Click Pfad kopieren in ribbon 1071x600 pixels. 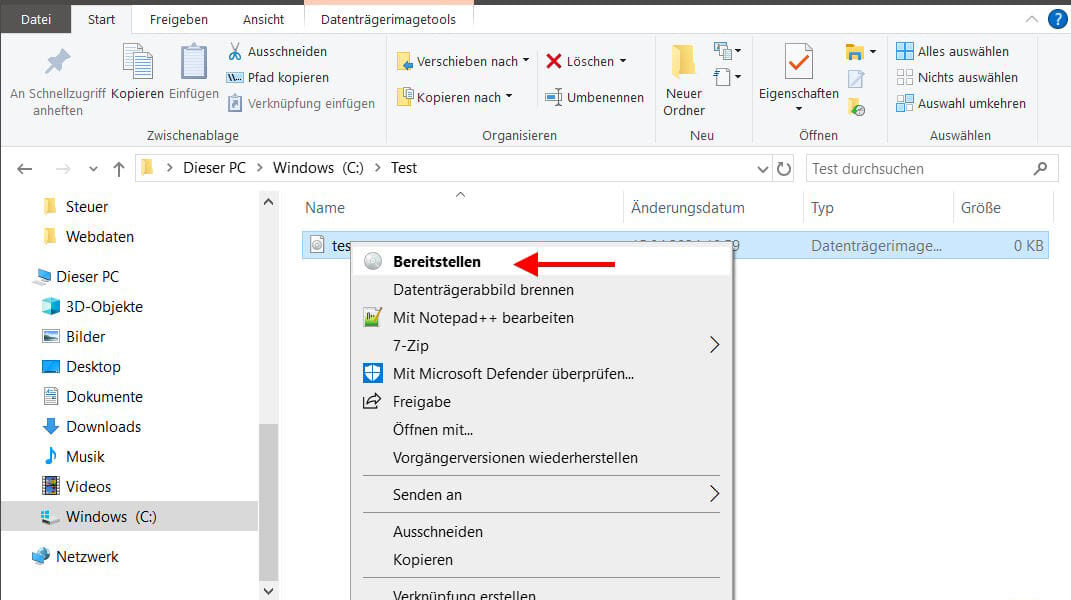(278, 77)
